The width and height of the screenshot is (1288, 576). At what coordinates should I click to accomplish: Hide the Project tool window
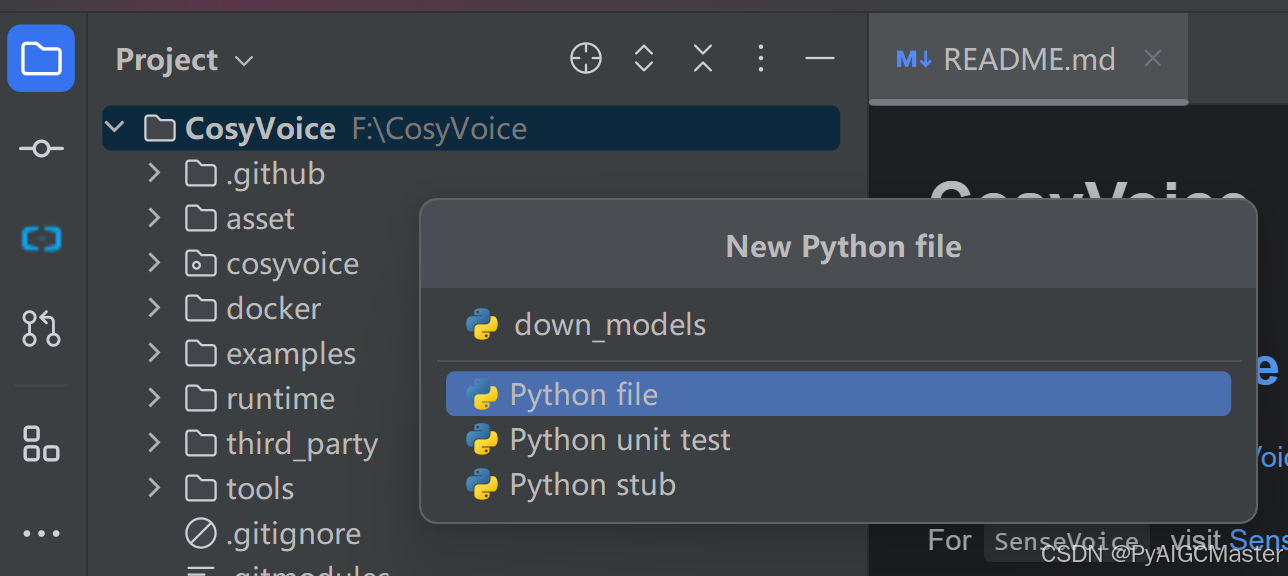click(x=820, y=59)
